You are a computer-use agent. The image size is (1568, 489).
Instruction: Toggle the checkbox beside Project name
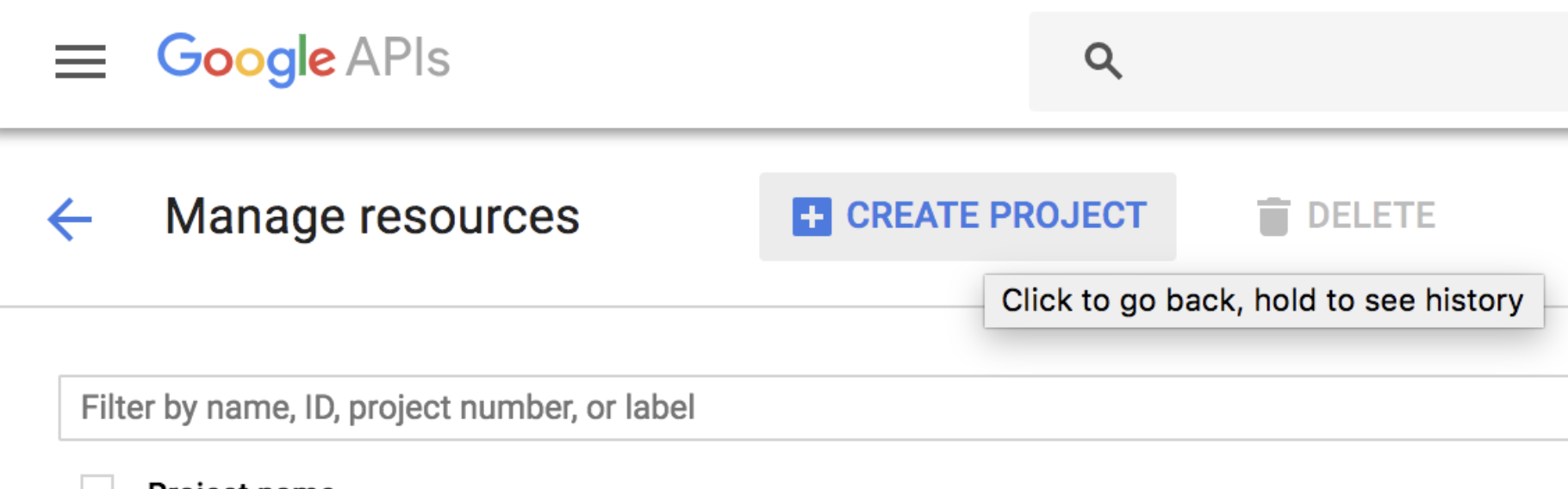tap(96, 483)
